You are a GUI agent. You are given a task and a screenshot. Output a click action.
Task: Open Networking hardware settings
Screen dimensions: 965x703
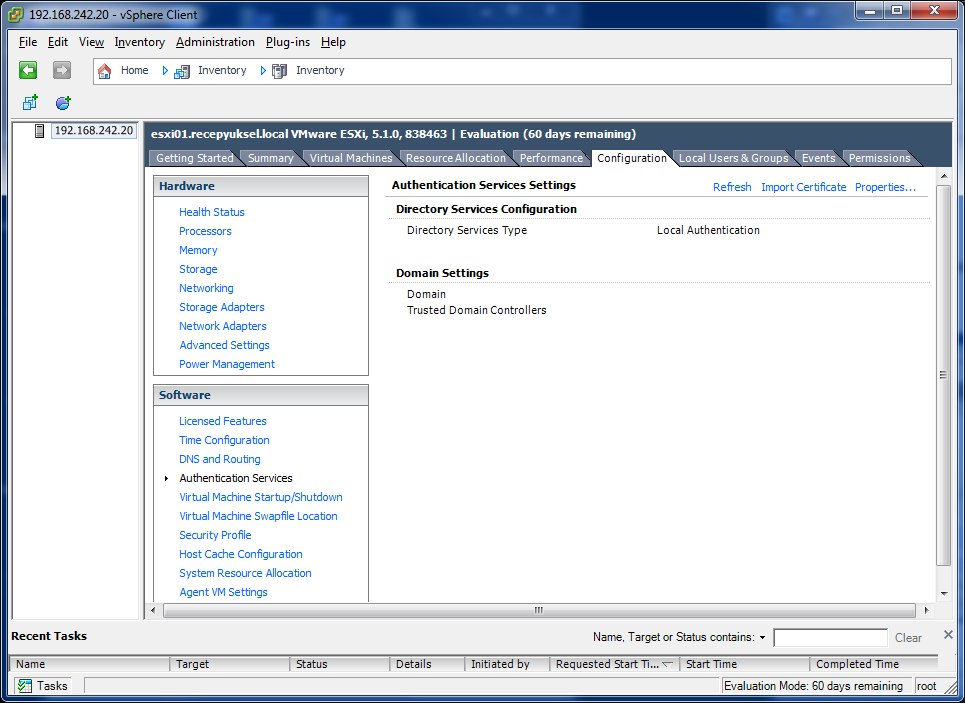[x=206, y=288]
